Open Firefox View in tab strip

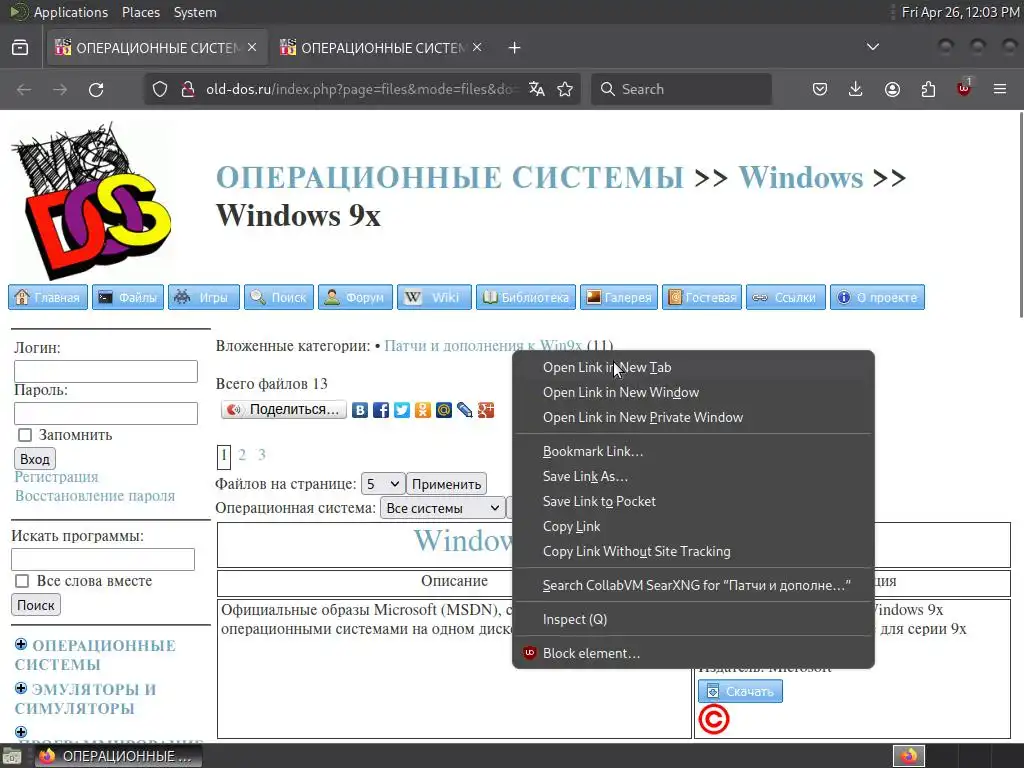pos(20,48)
